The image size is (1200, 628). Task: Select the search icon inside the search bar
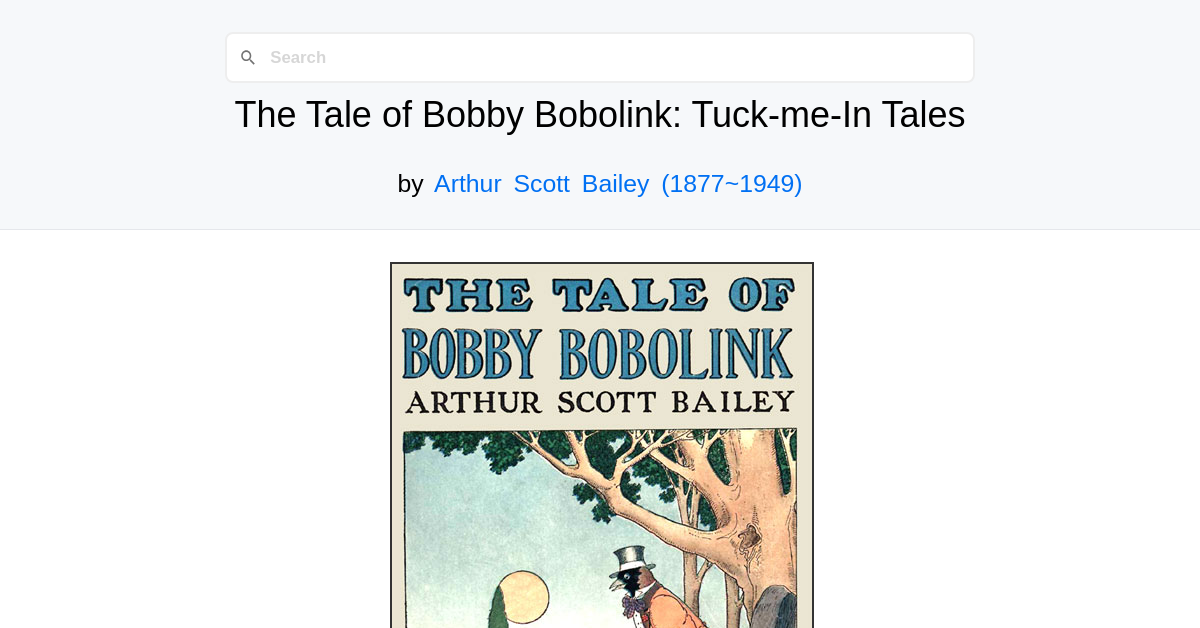click(248, 57)
